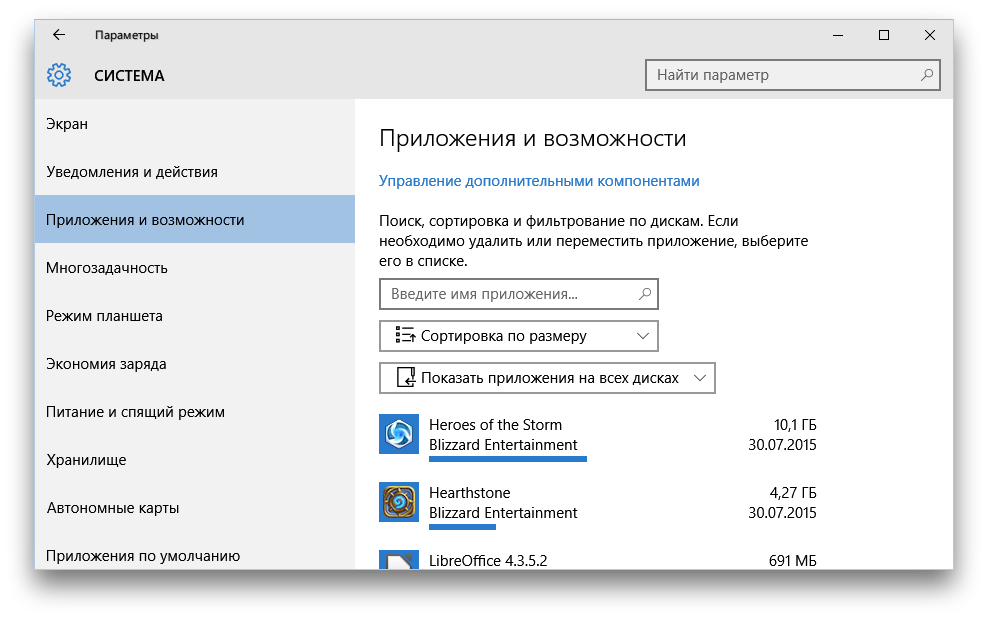988x619 pixels.
Task: Open Питание и спящий режим
Action: (x=135, y=412)
